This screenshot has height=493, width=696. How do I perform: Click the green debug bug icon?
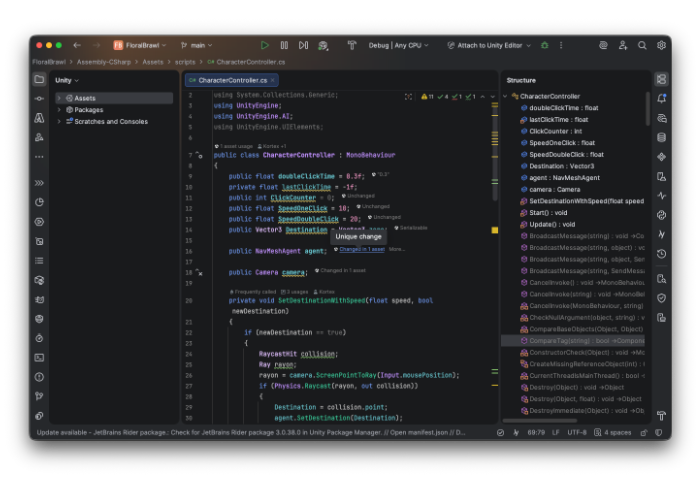tap(545, 45)
